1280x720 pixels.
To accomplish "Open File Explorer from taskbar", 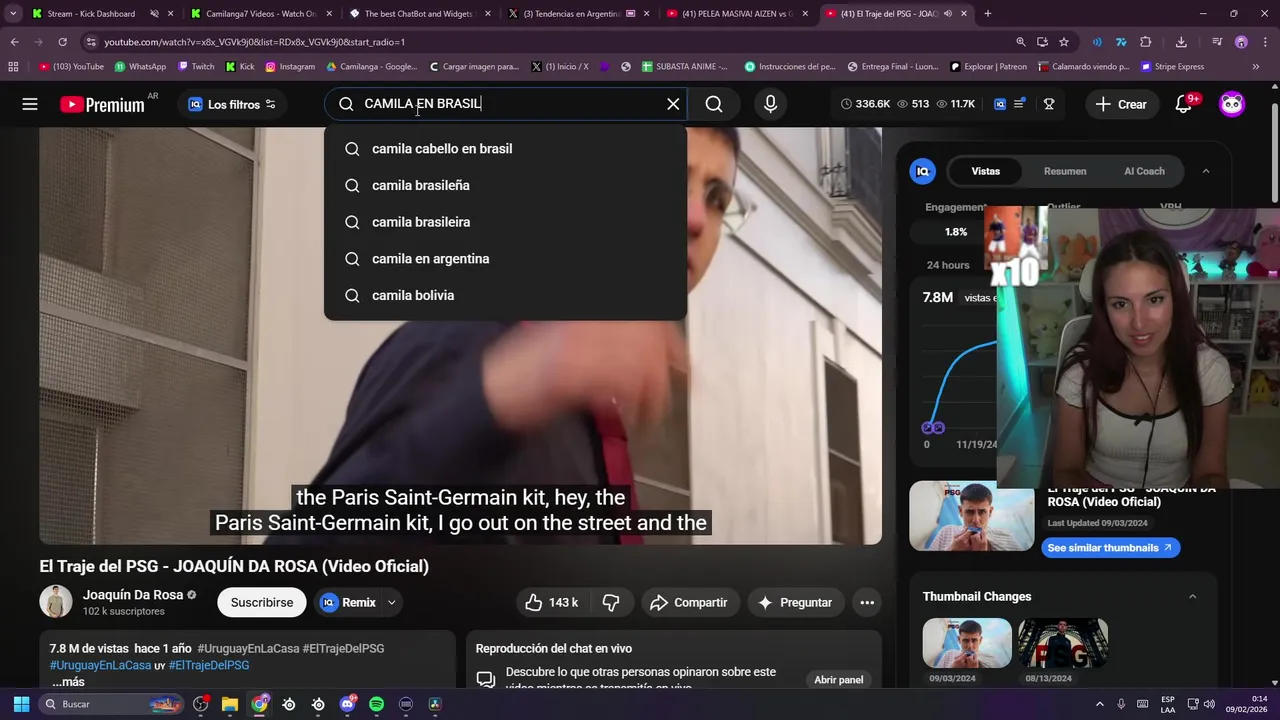I will (230, 704).
